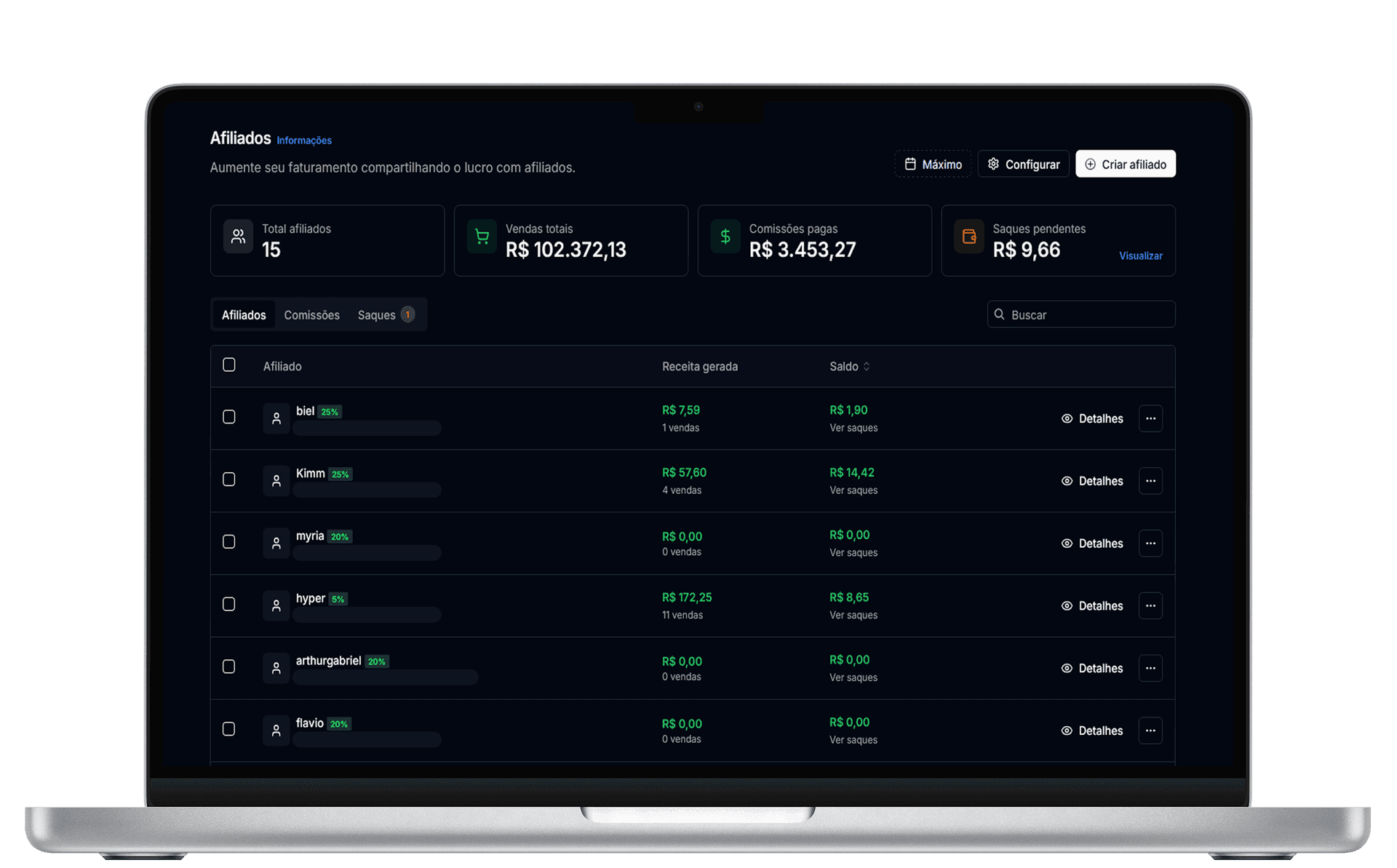Click the Vendas totais cart icon
The image size is (1397, 868).
pos(482,236)
